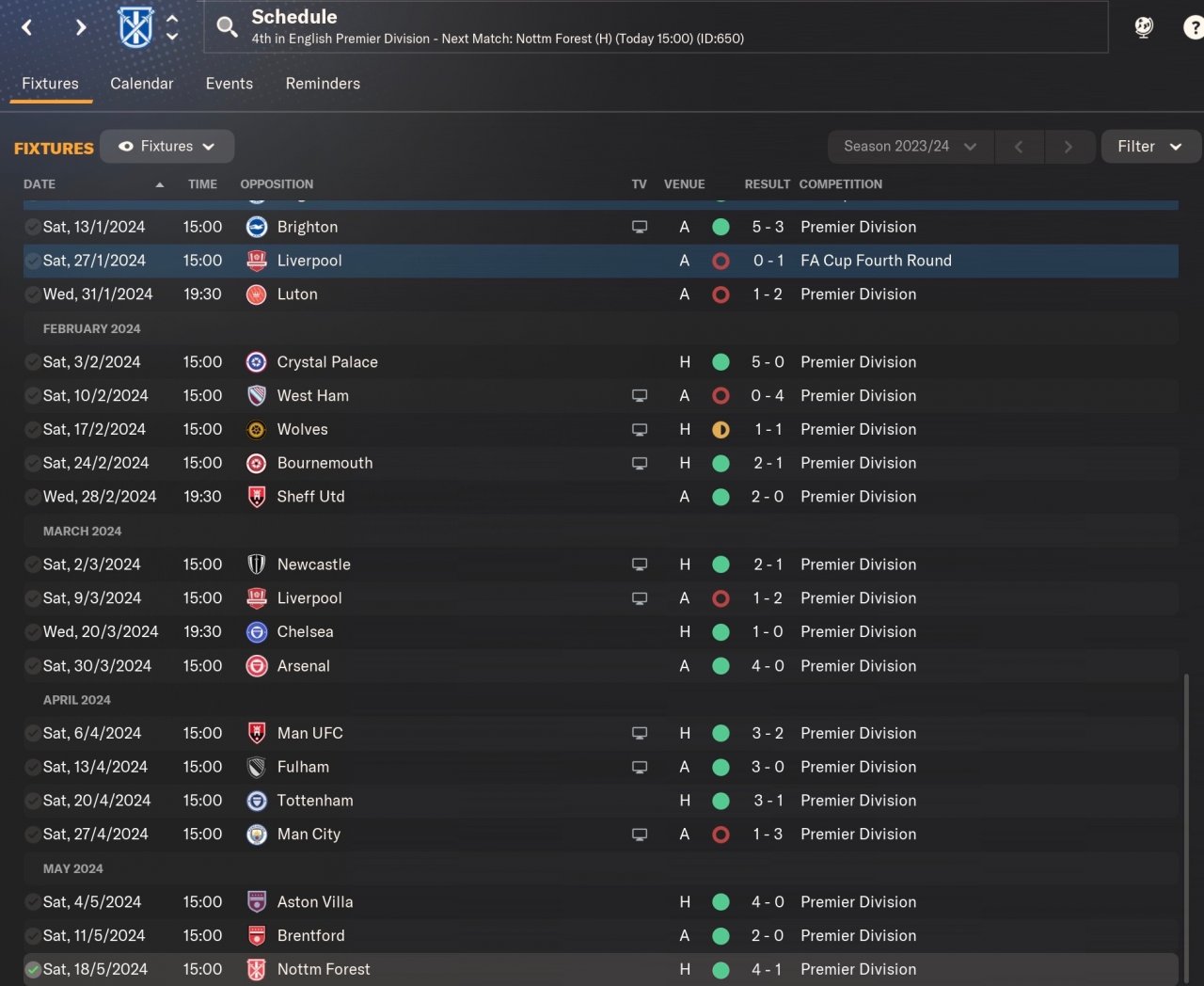Click the back navigation arrow
Image resolution: width=1204 pixels, height=986 pixels.
coord(27,27)
